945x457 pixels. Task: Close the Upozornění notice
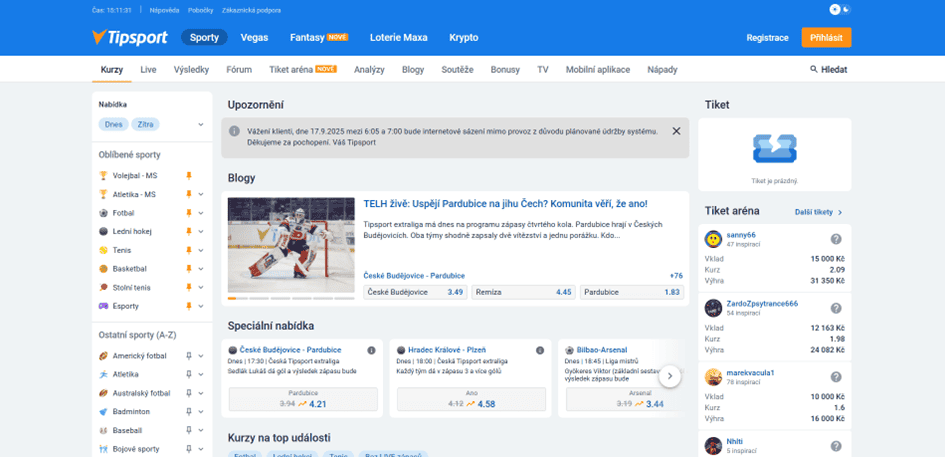(x=676, y=131)
